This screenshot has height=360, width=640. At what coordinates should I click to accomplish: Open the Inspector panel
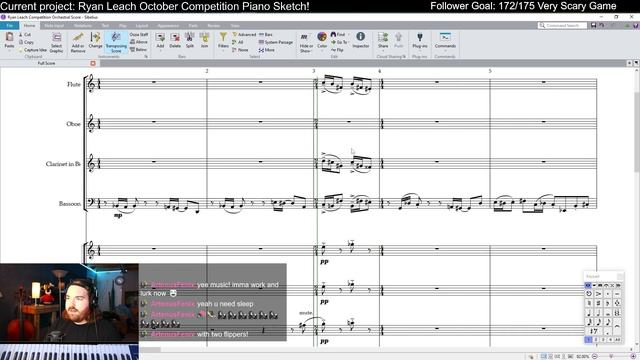click(x=360, y=40)
